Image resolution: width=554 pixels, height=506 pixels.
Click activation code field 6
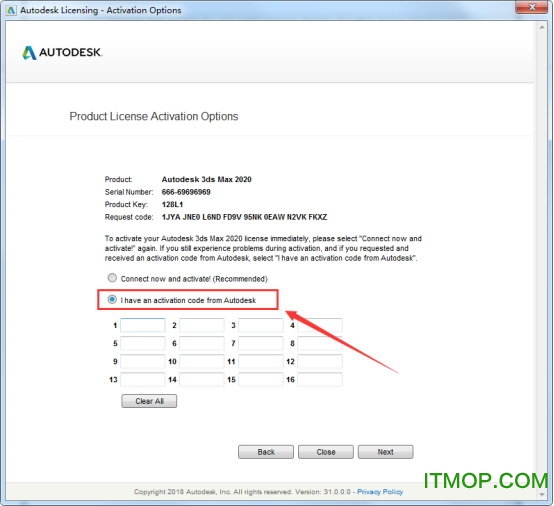pyautogui.click(x=202, y=343)
